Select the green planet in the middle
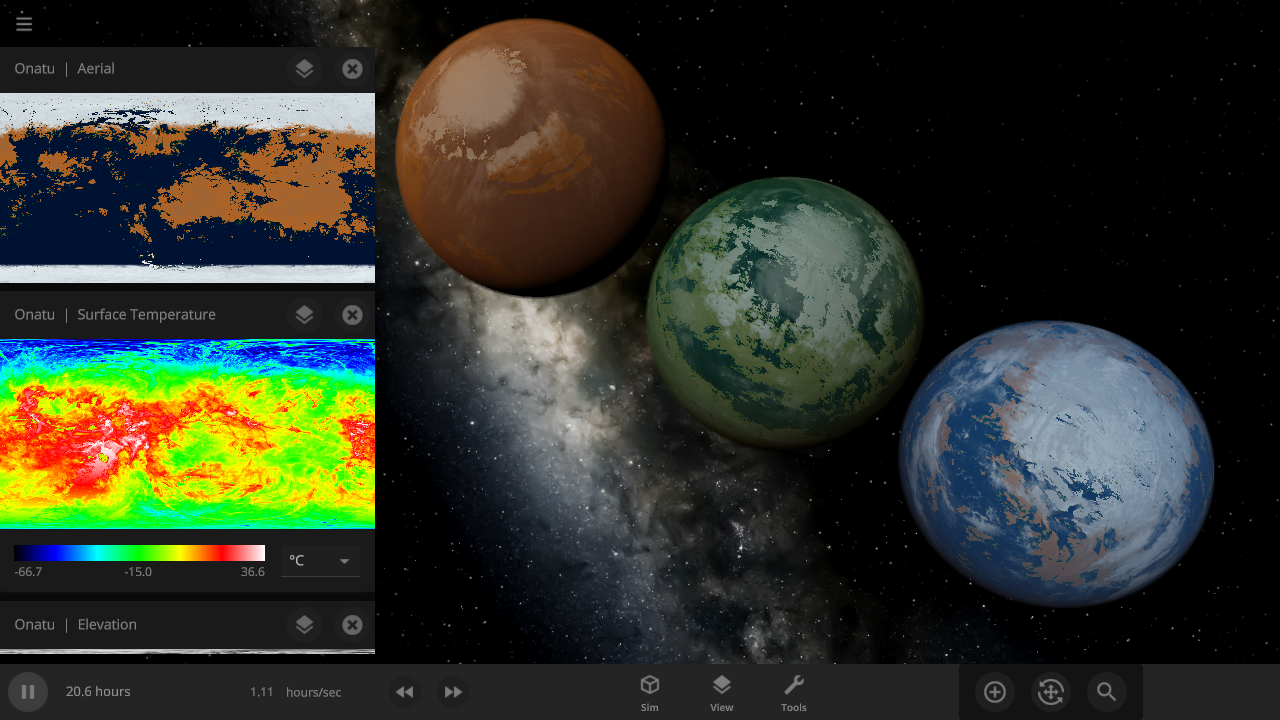Viewport: 1280px width, 720px height. click(x=785, y=313)
